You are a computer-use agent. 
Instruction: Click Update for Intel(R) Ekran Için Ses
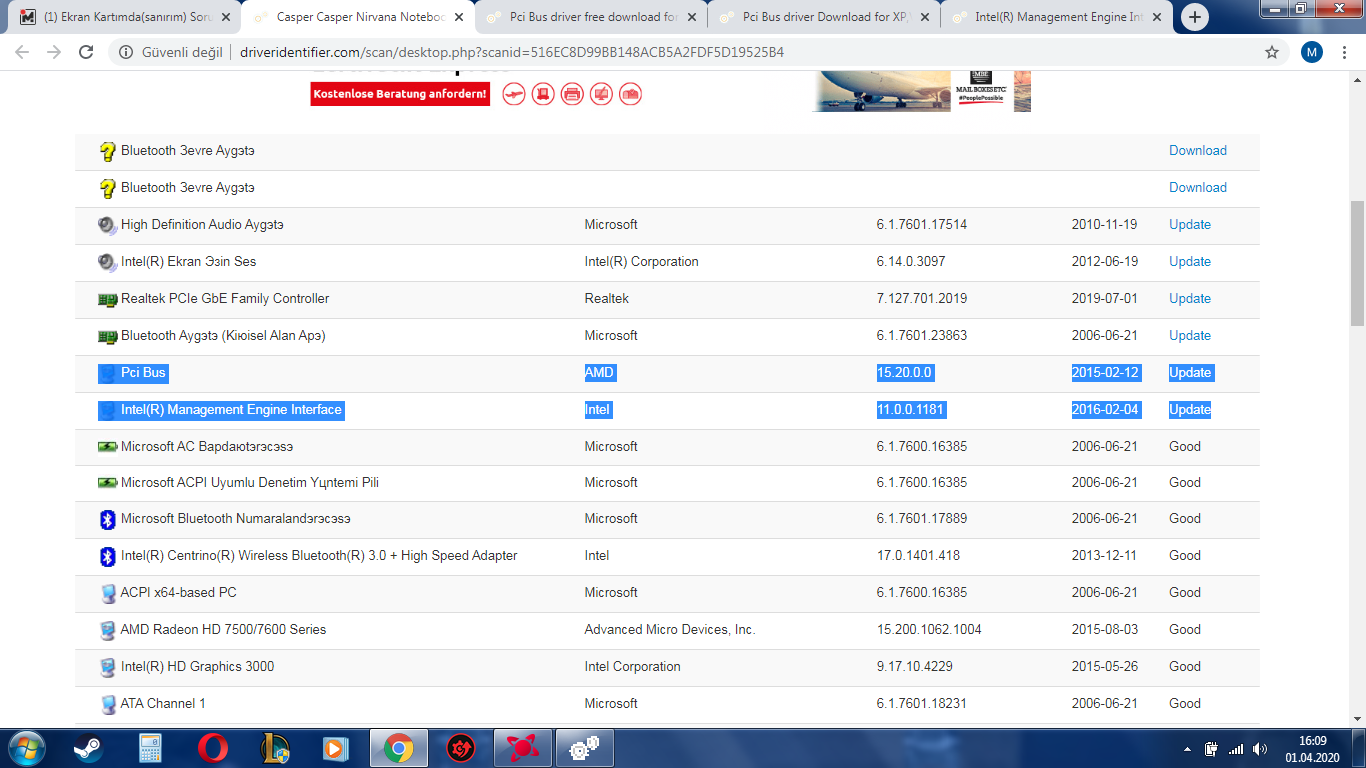[x=1190, y=262]
